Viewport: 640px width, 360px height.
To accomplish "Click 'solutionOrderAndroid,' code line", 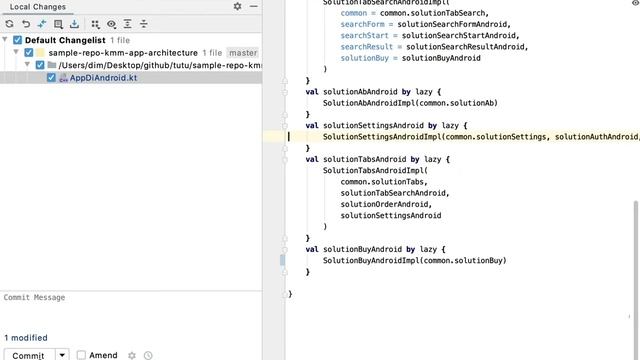I will [x=386, y=204].
